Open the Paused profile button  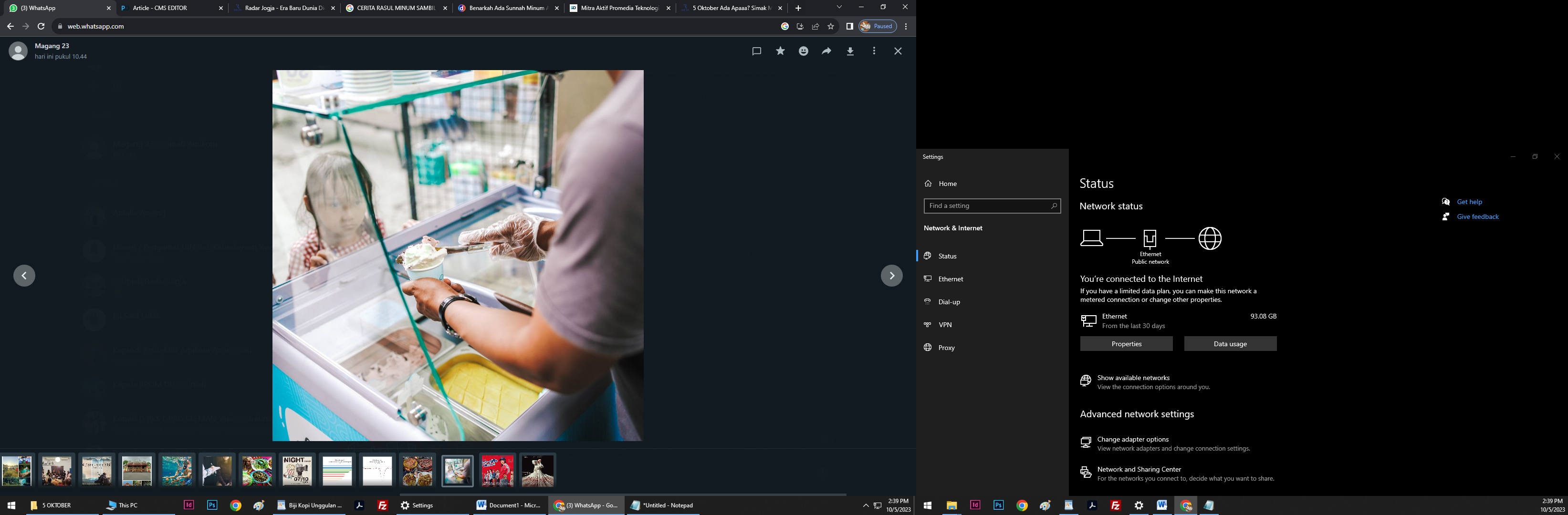(877, 26)
